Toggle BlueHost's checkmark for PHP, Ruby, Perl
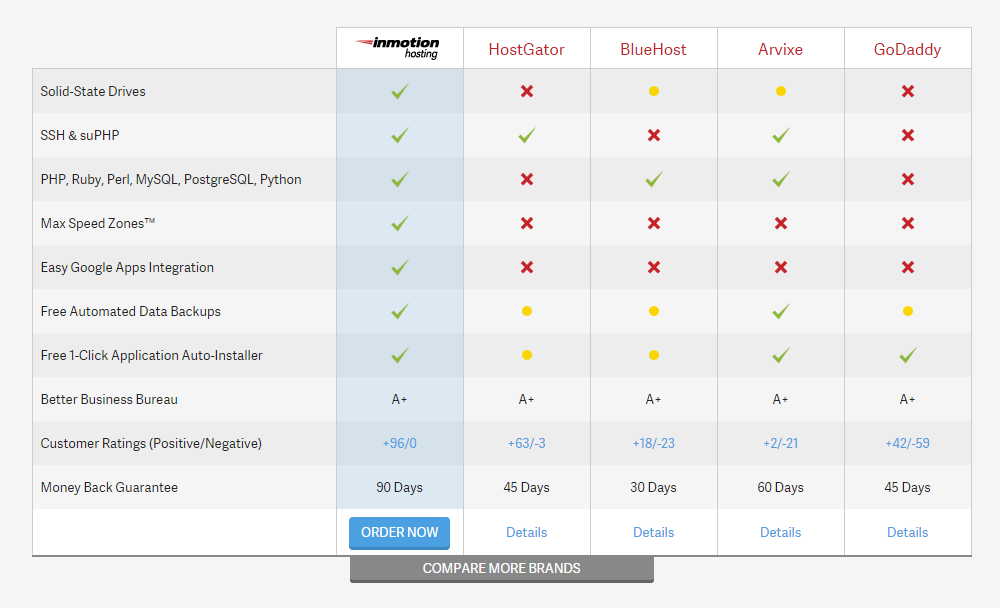The width and height of the screenshot is (1000, 608). 653,179
